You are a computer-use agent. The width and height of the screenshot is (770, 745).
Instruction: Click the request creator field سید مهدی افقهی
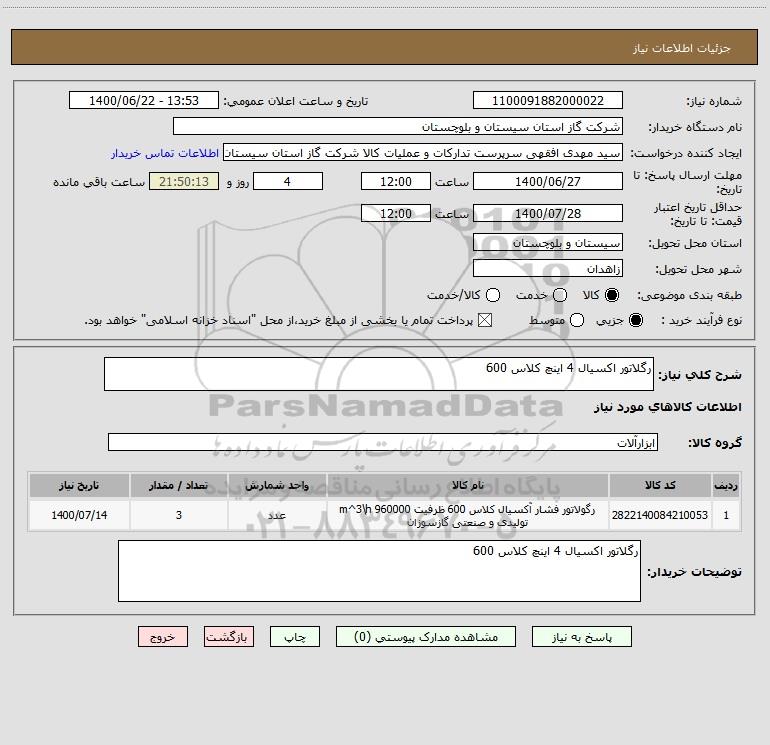coord(423,152)
